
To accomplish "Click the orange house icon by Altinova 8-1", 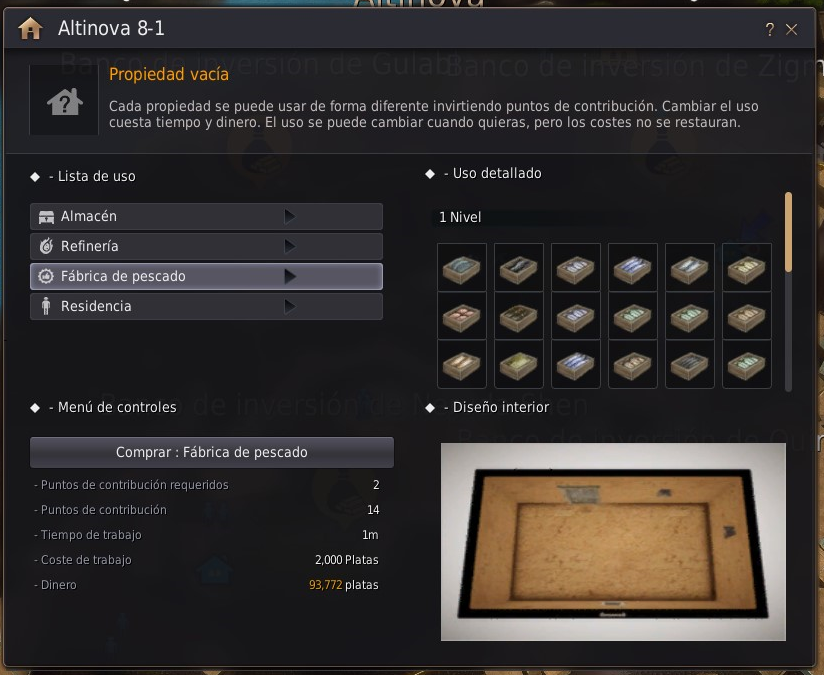I will [30, 28].
